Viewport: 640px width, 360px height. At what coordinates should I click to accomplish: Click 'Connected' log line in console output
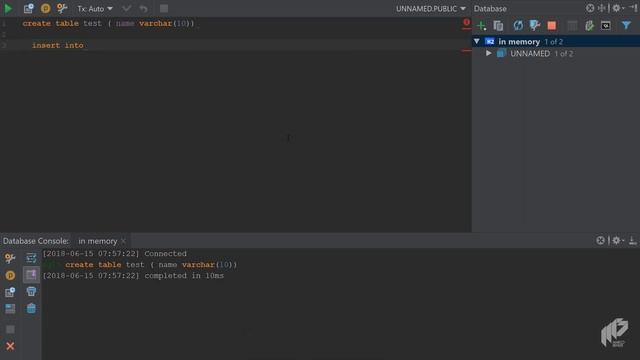point(115,253)
